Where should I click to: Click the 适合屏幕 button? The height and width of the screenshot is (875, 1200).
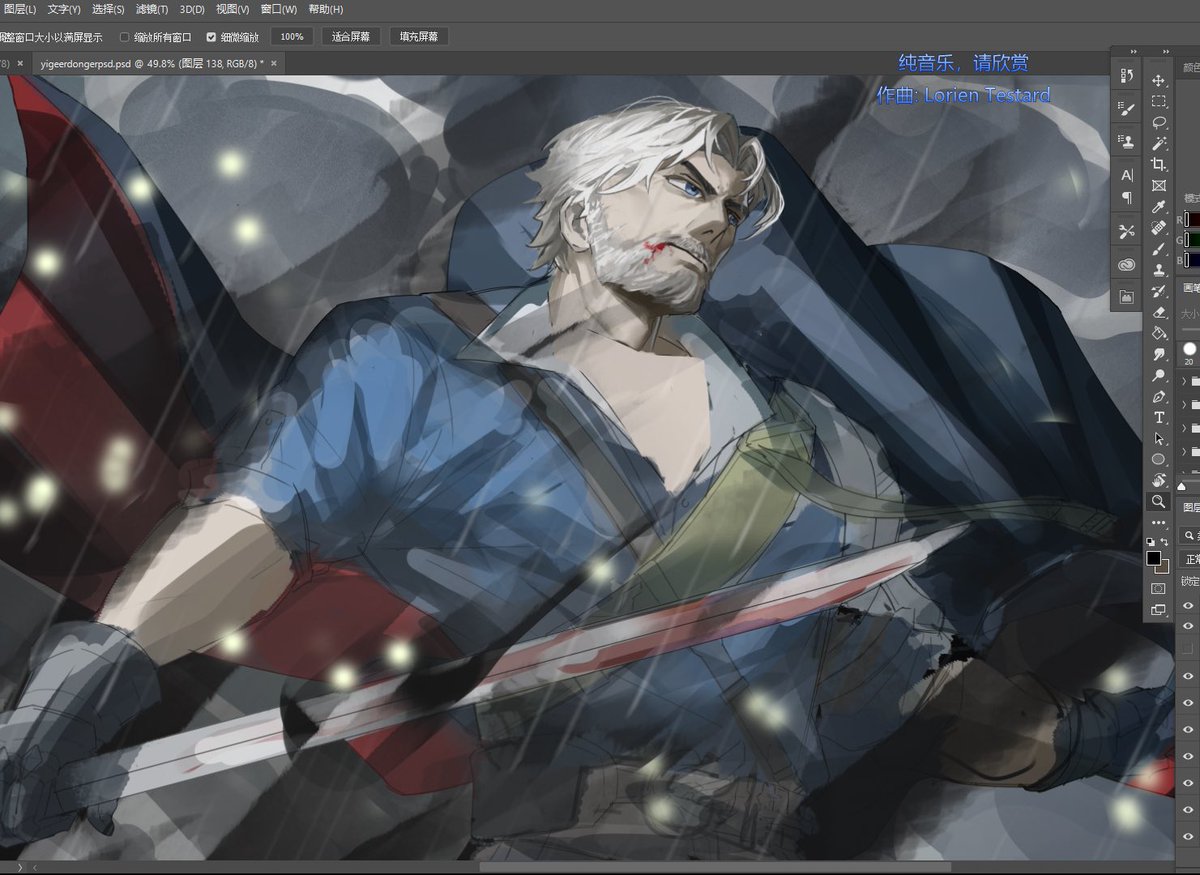(351, 37)
